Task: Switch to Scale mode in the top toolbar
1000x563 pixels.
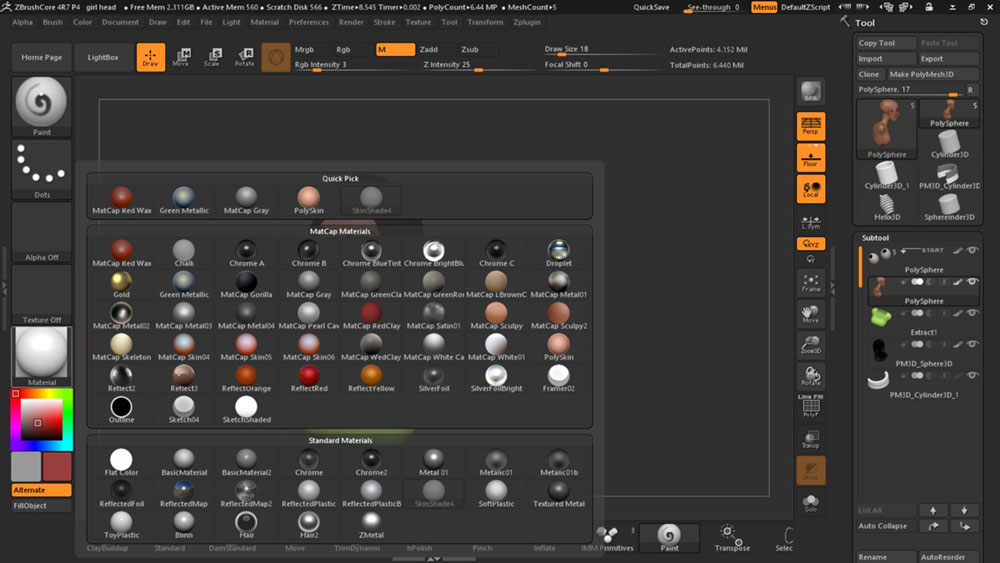Action: pyautogui.click(x=212, y=57)
